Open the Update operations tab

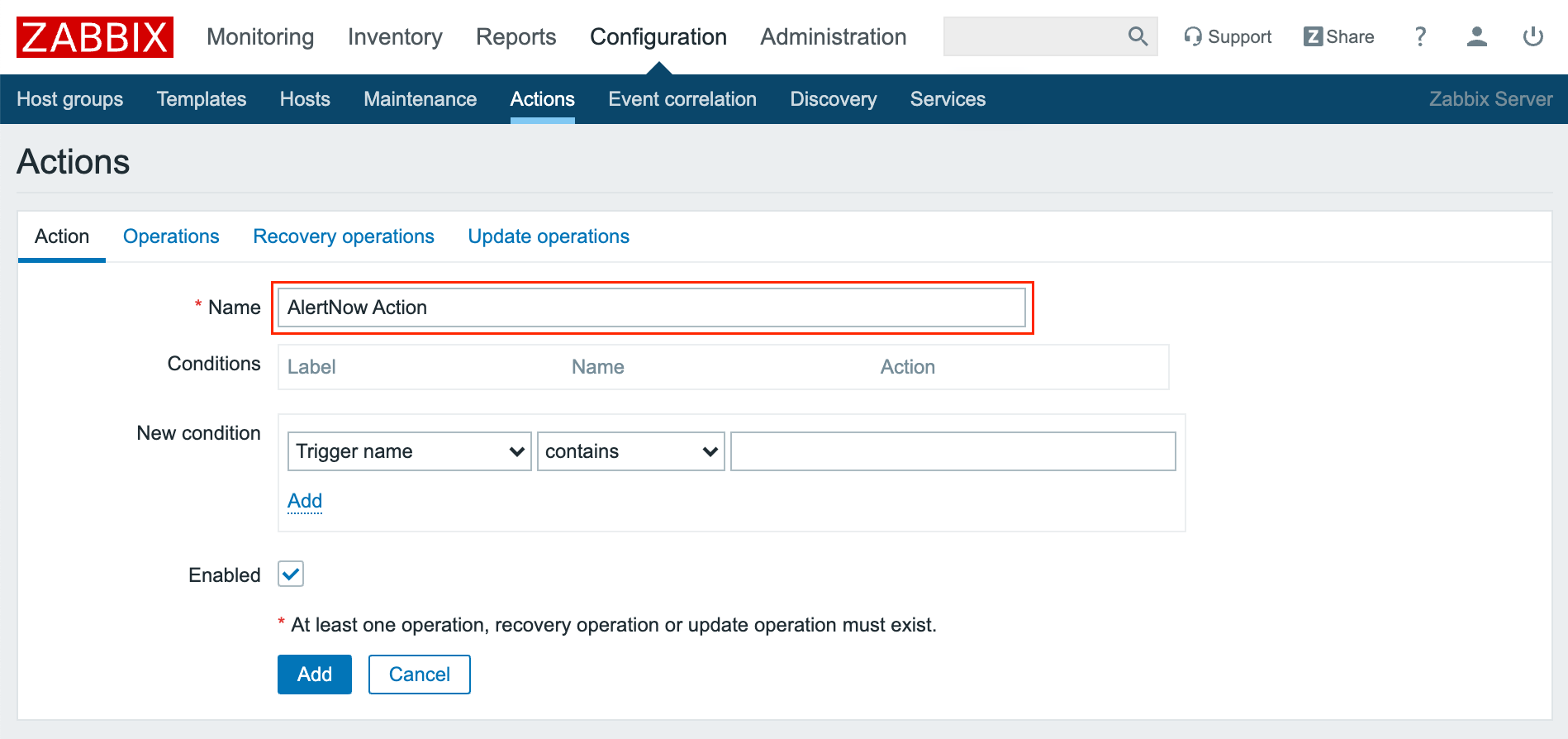click(x=549, y=236)
